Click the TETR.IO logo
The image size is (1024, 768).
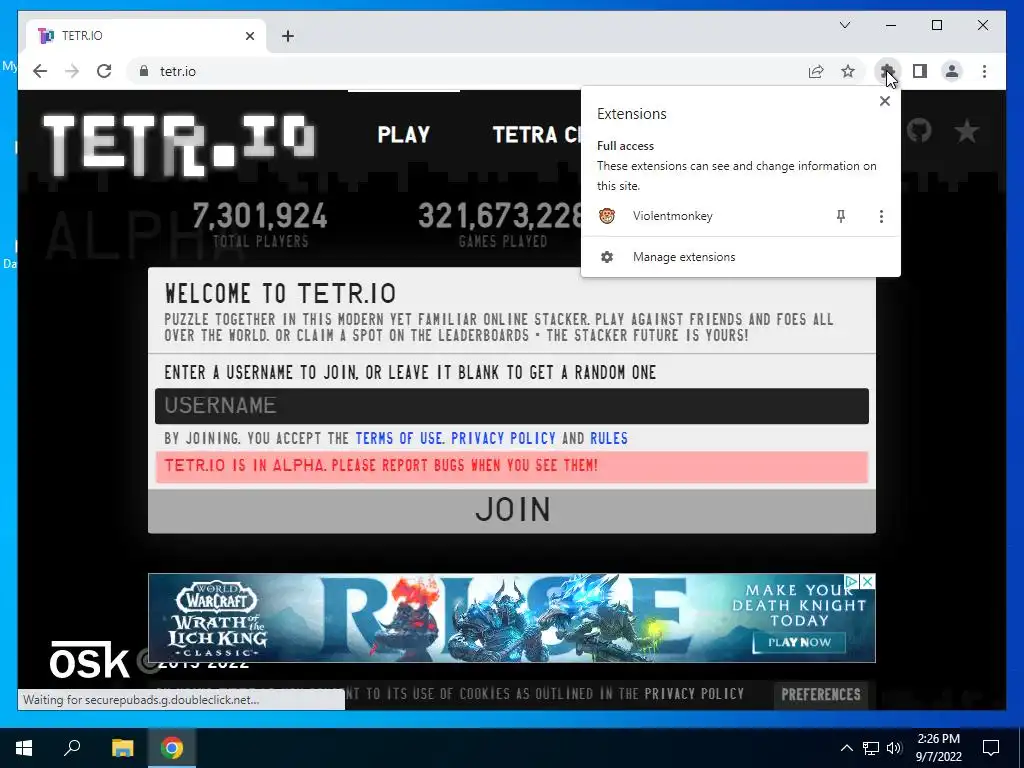(179, 145)
